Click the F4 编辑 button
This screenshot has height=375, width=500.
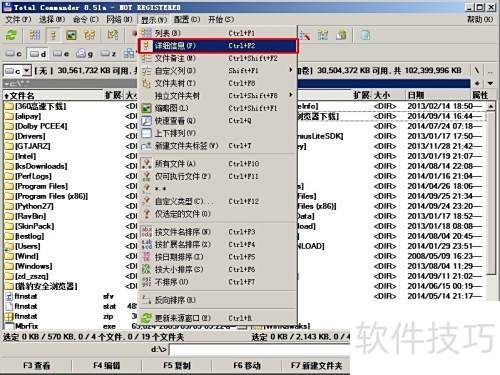click(x=107, y=366)
